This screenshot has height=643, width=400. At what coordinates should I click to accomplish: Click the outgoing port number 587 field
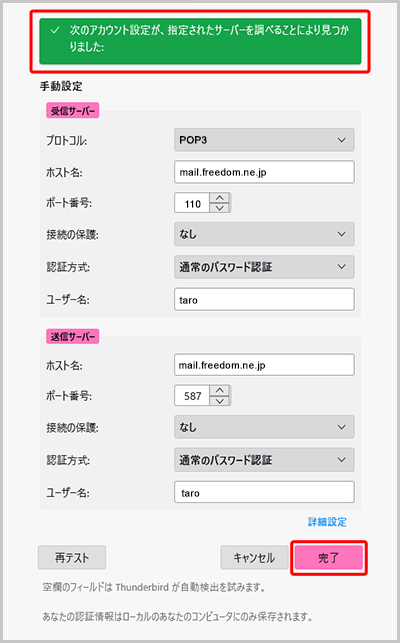192,396
